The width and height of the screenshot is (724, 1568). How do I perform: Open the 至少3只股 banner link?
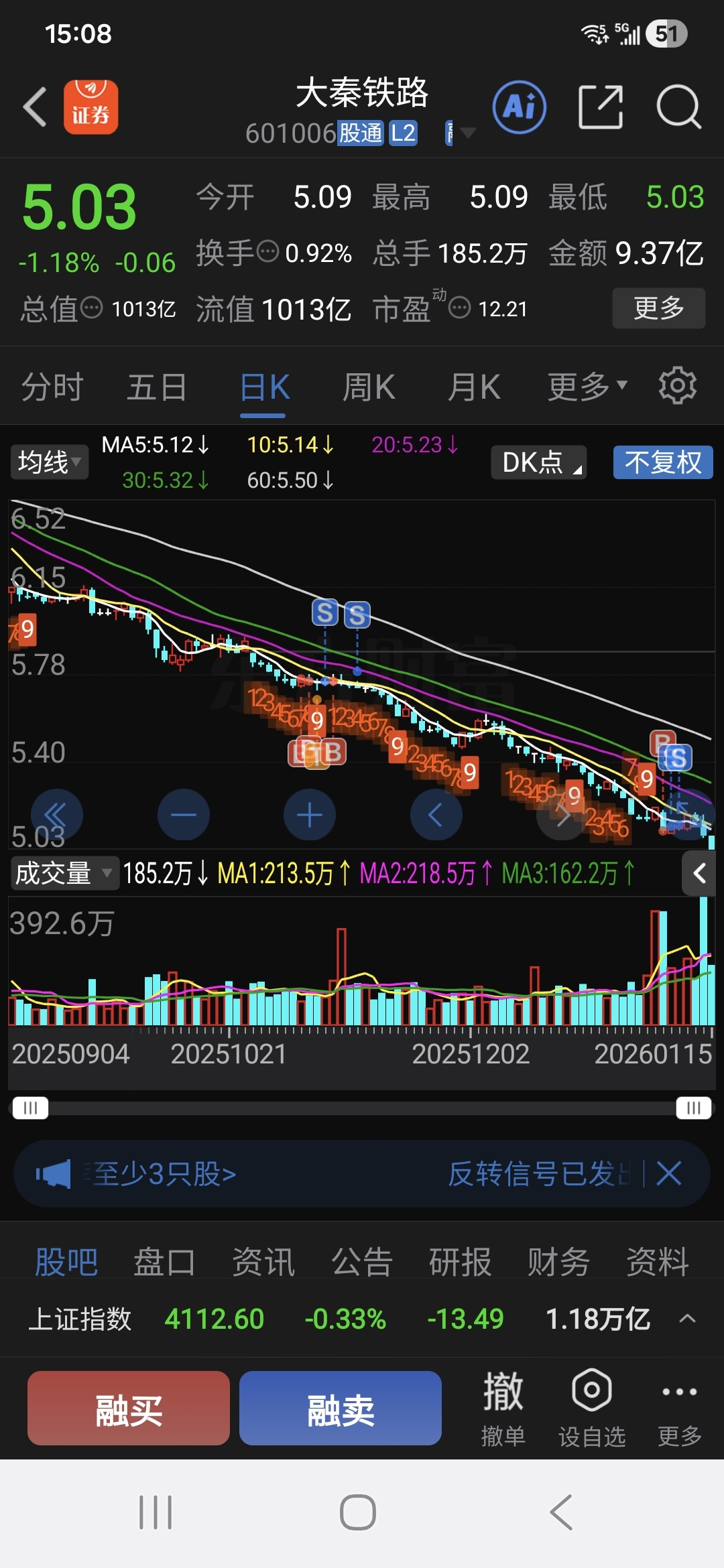coord(160,1174)
